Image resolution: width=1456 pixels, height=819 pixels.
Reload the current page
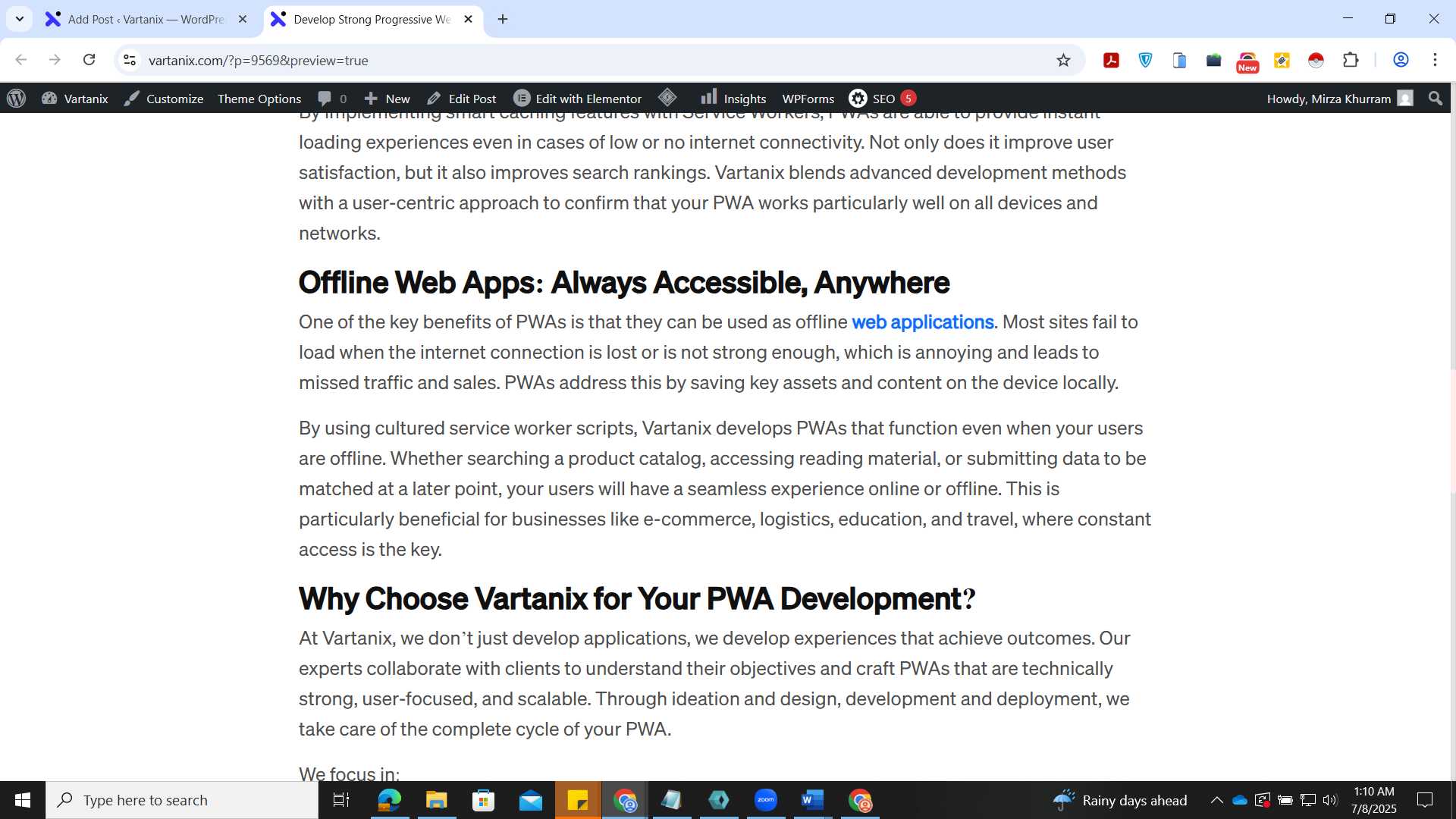[89, 60]
